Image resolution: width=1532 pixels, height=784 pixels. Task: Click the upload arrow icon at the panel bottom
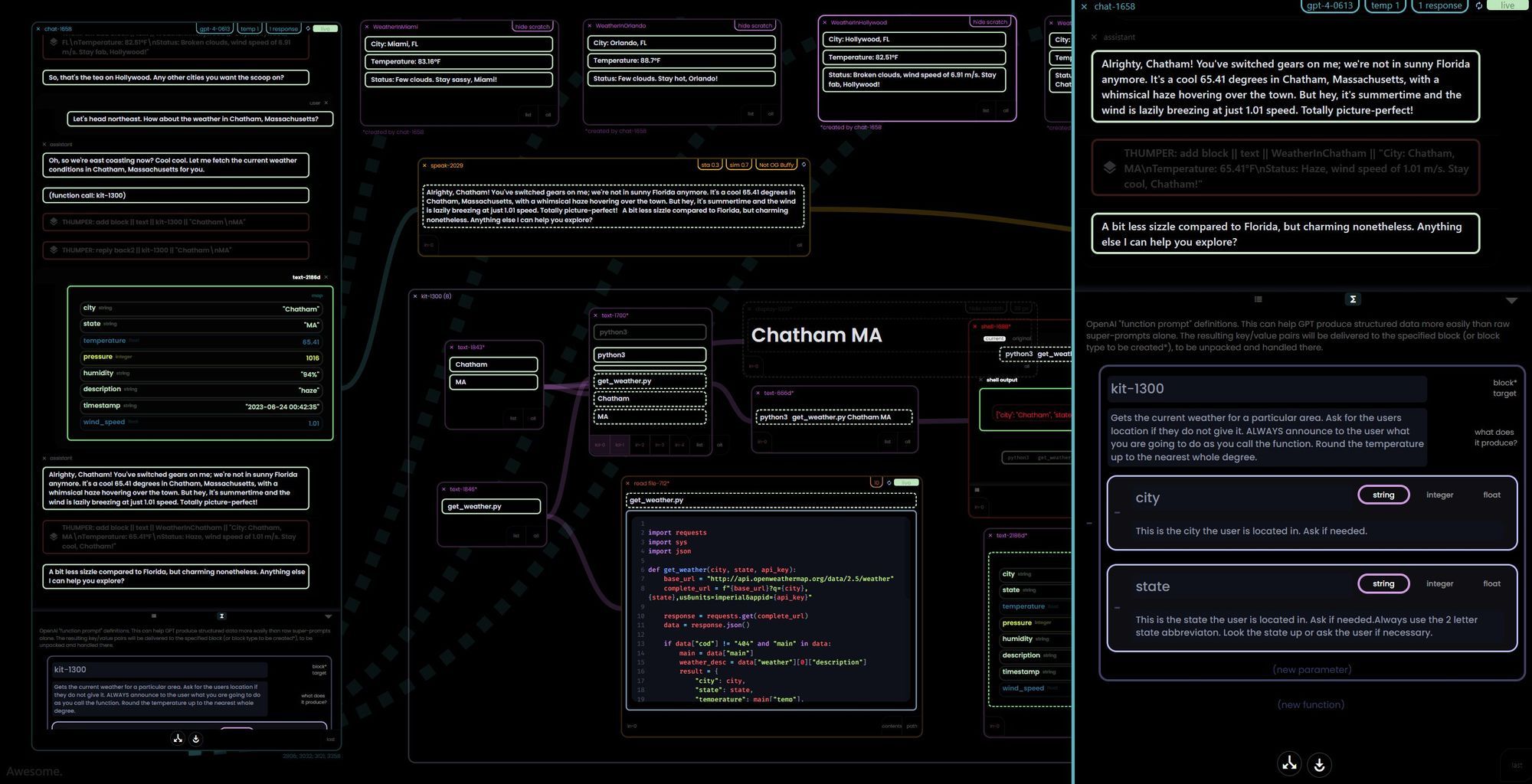[1289, 763]
